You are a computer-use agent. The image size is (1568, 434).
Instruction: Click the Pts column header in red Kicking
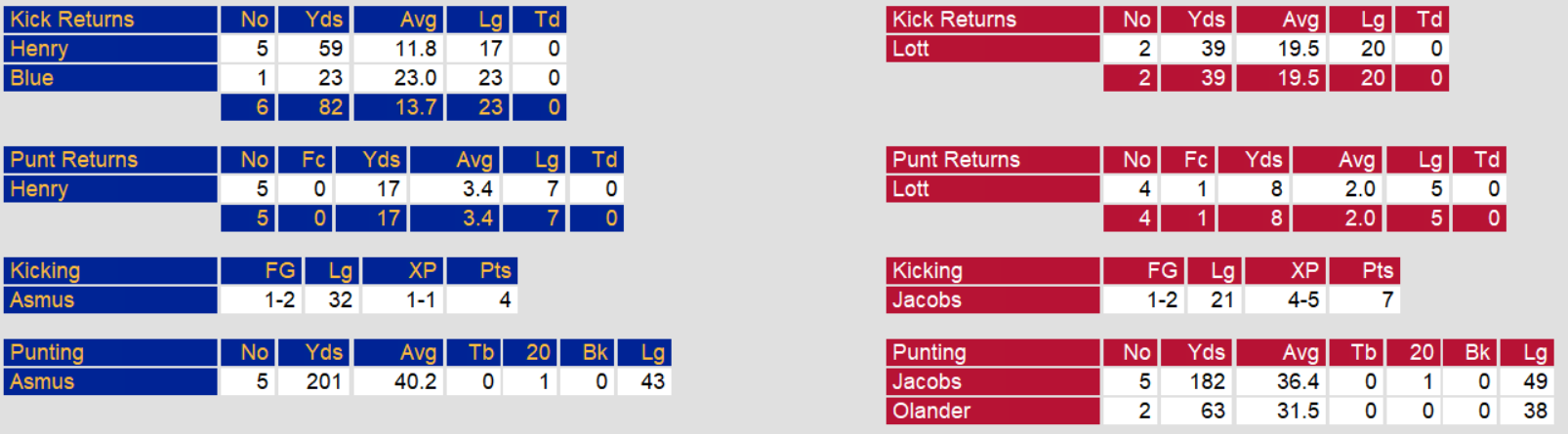tap(1378, 271)
